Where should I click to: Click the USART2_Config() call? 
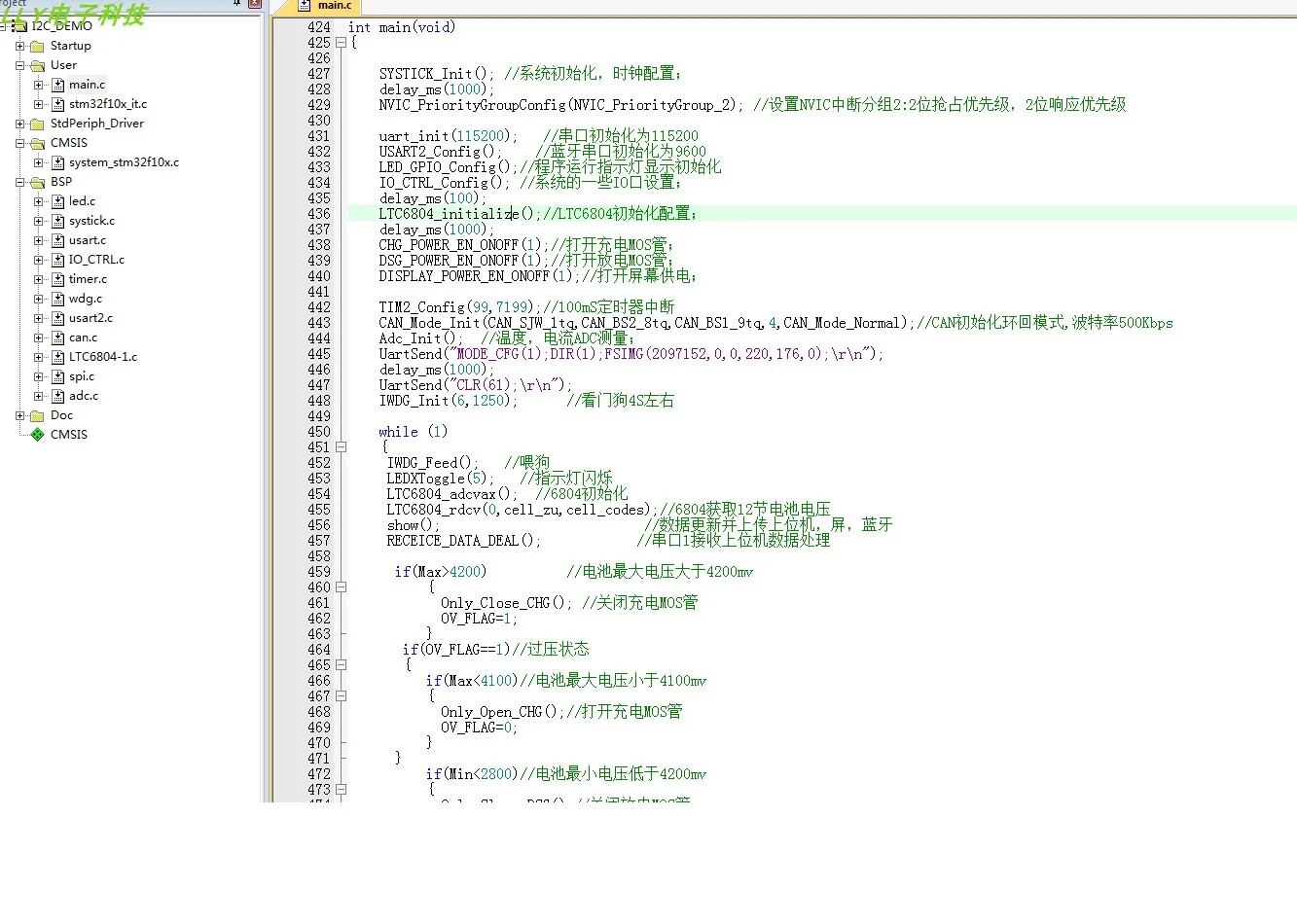441,152
